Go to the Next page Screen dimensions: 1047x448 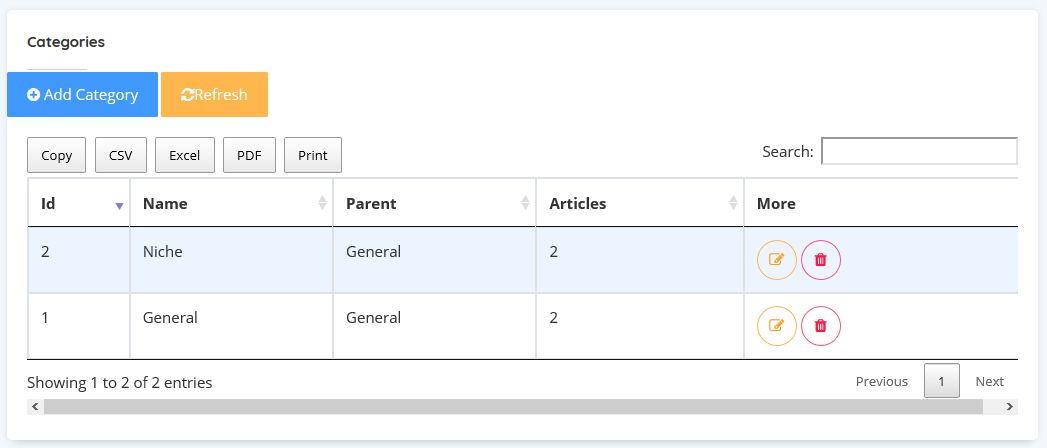click(x=990, y=381)
